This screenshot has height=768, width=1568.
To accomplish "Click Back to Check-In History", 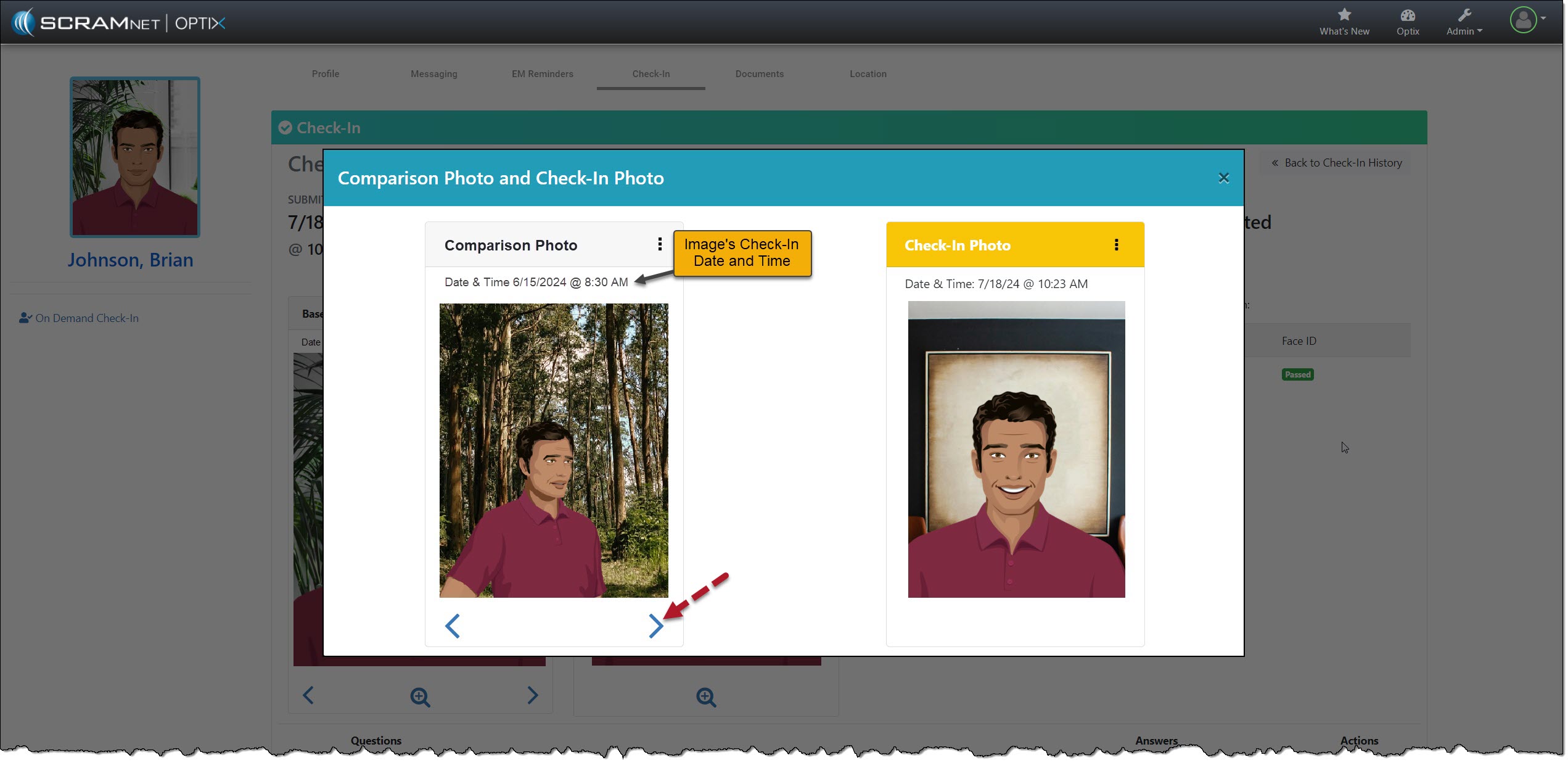I will 1336,163.
